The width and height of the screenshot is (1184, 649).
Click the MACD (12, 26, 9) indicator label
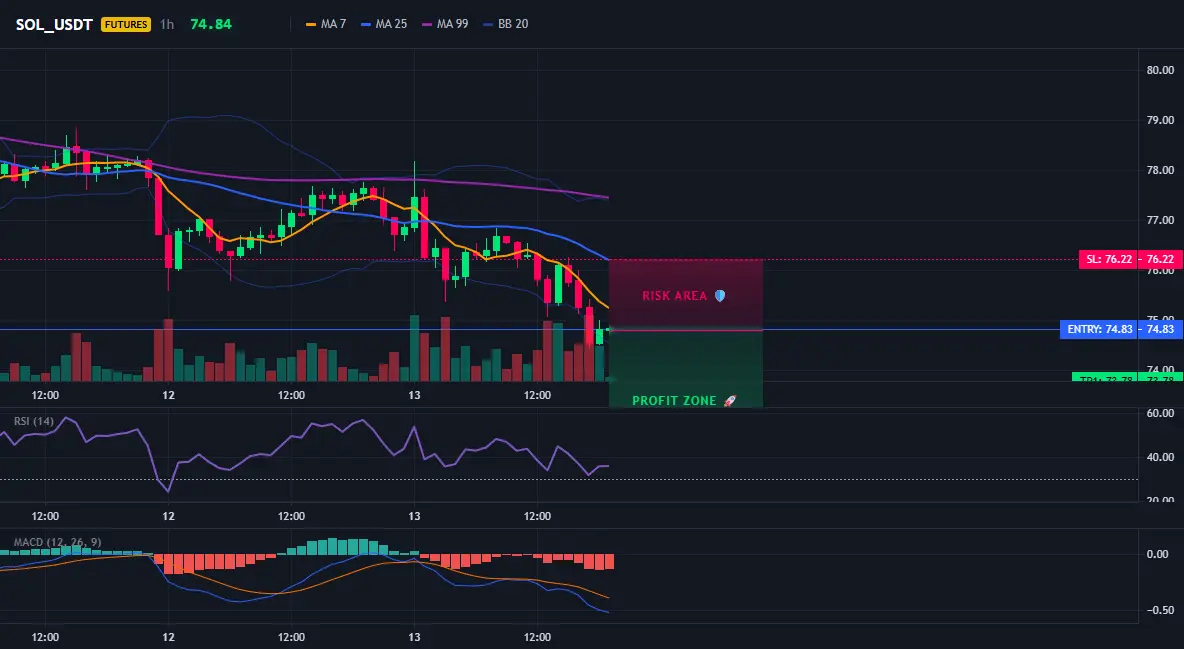tap(57, 542)
